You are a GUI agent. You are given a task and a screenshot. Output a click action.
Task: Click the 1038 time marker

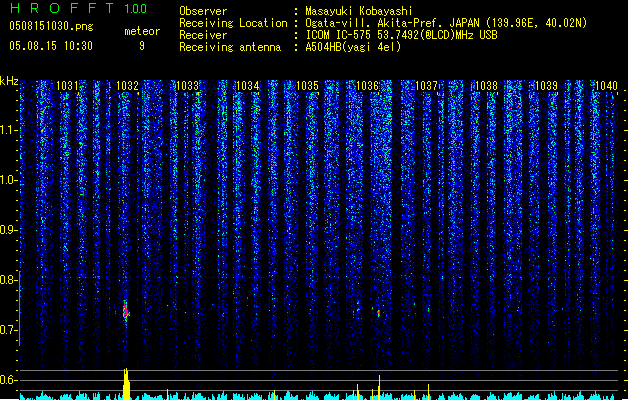pos(486,85)
